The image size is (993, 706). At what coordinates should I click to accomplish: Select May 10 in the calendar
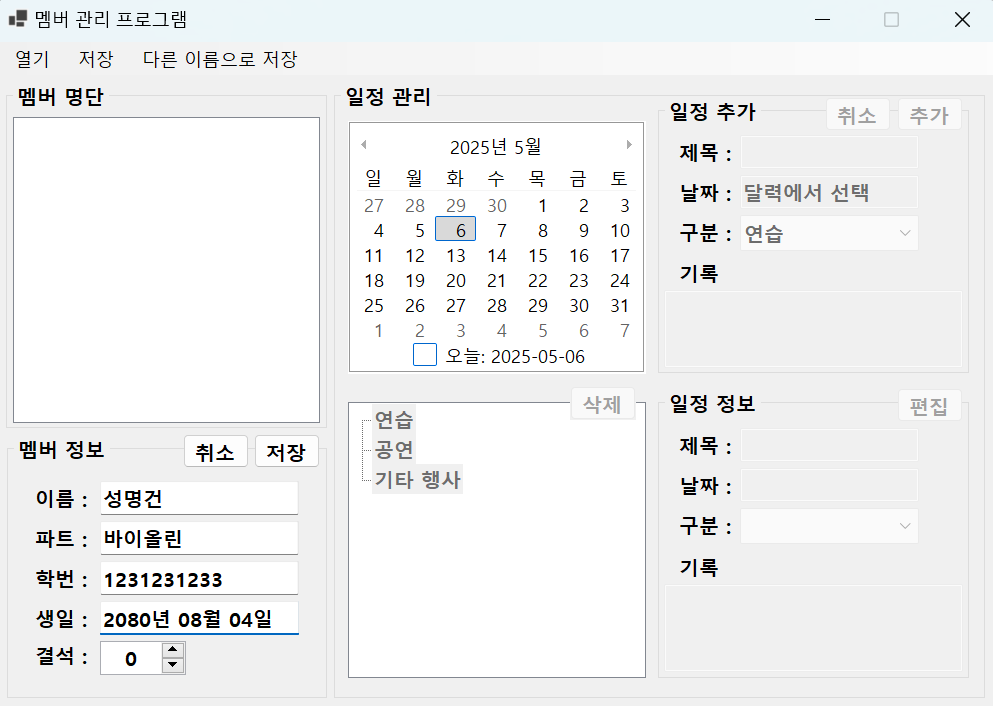click(619, 230)
